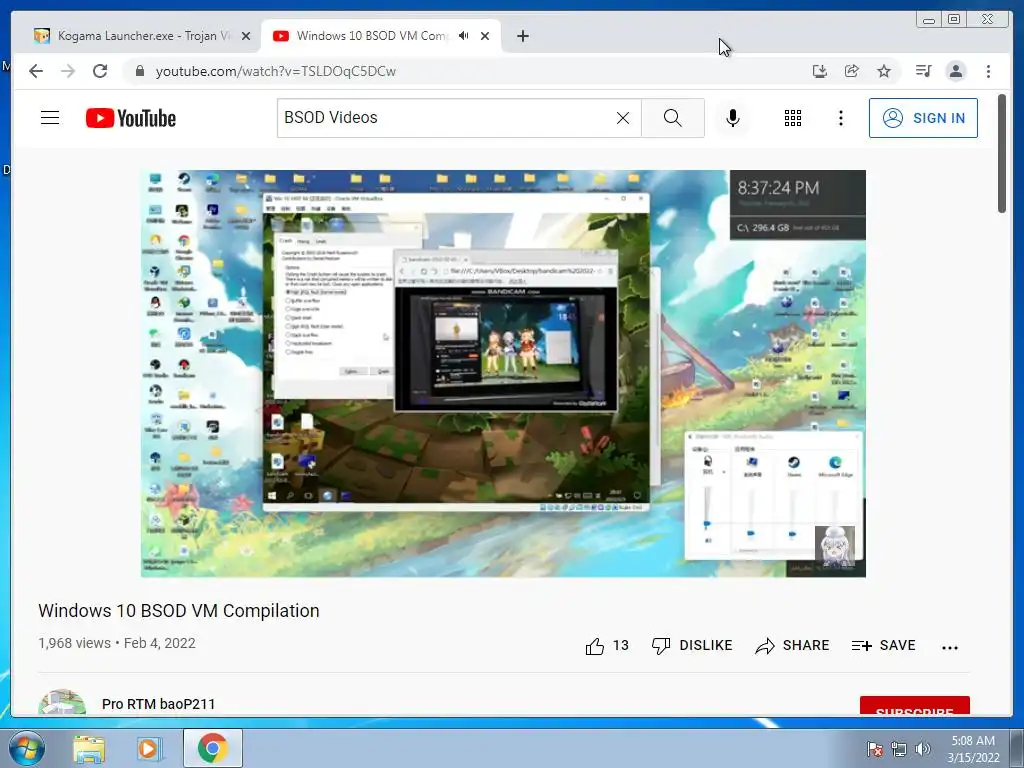Open the Windows Start menu
Image resolution: width=1024 pixels, height=768 pixels.
[x=26, y=748]
